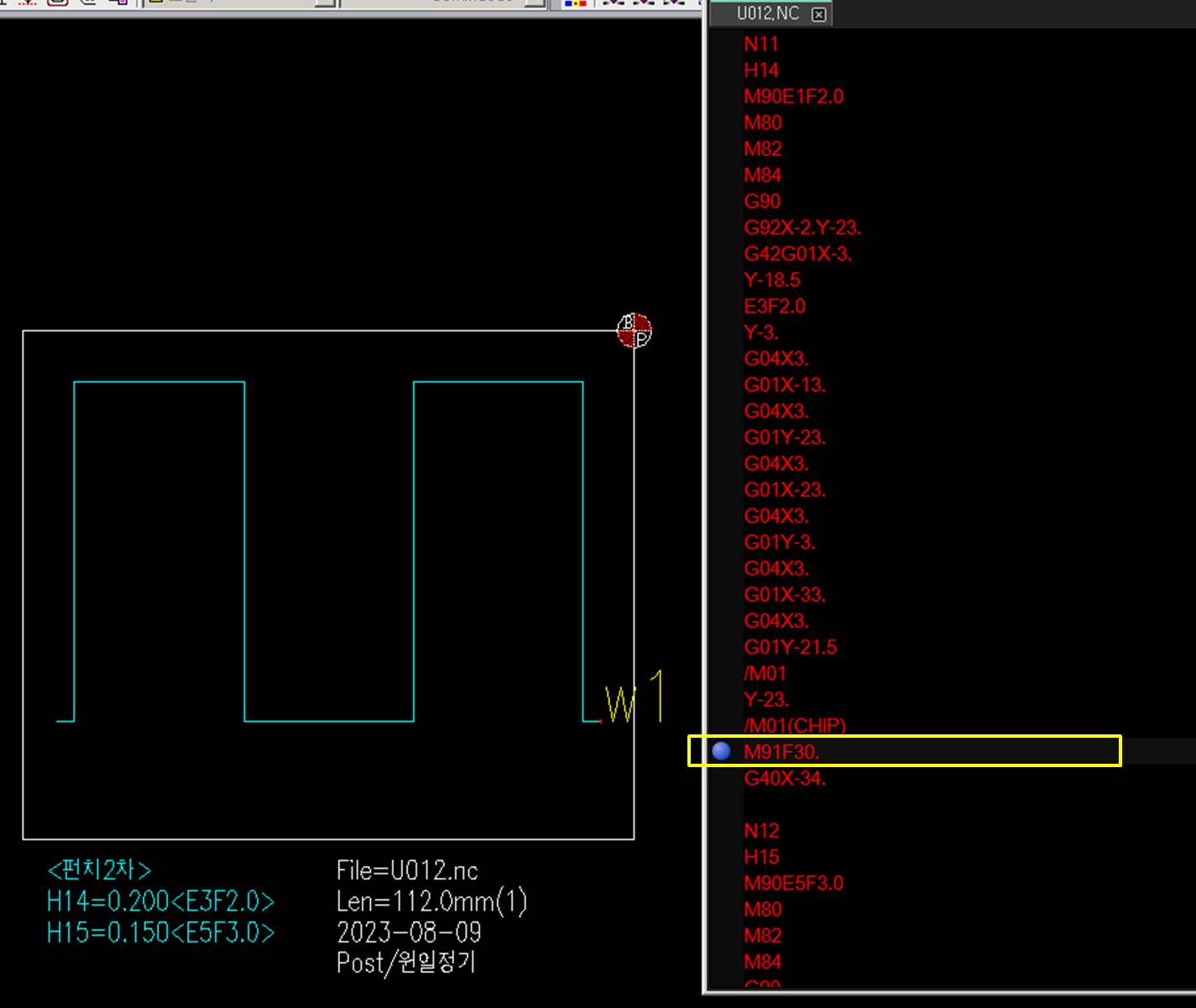Click the G01X-23. code line

tap(785, 489)
